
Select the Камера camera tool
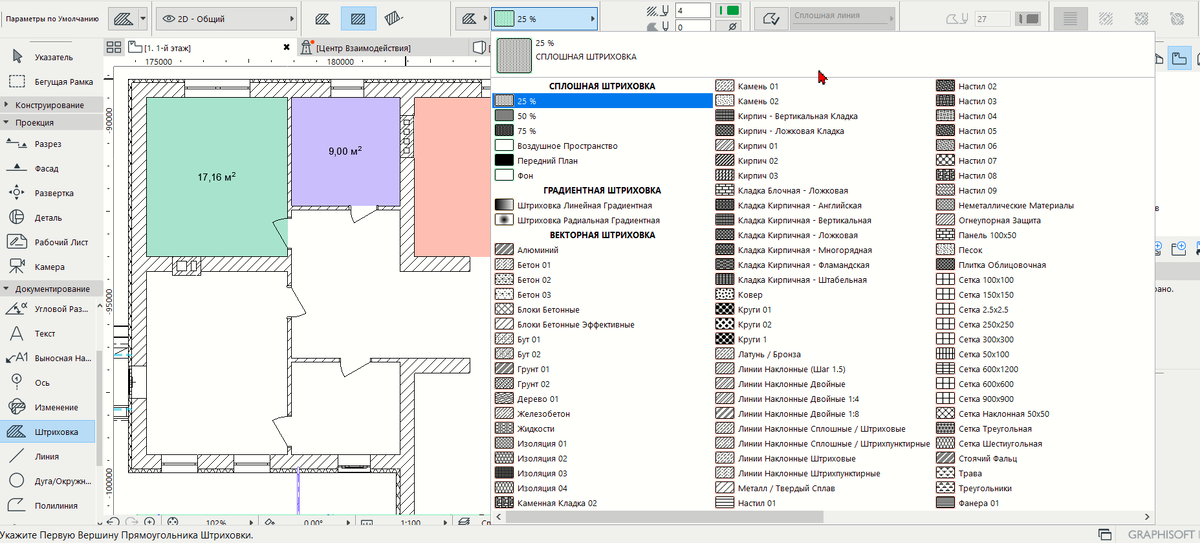pyautogui.click(x=48, y=267)
